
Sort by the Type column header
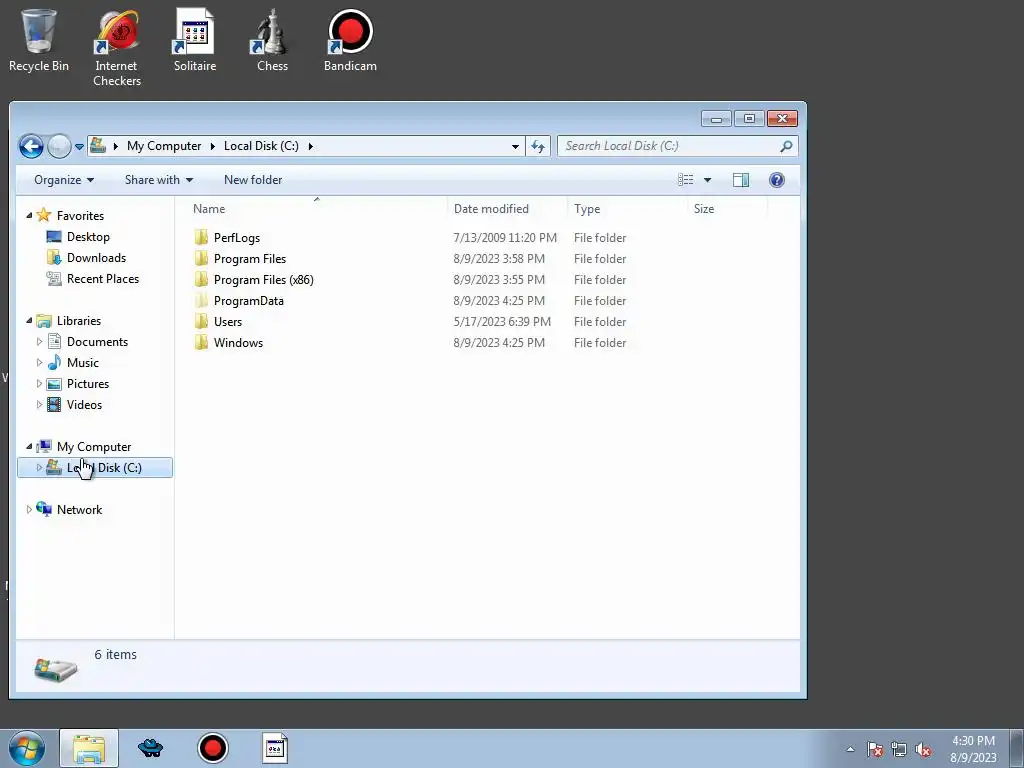627,208
